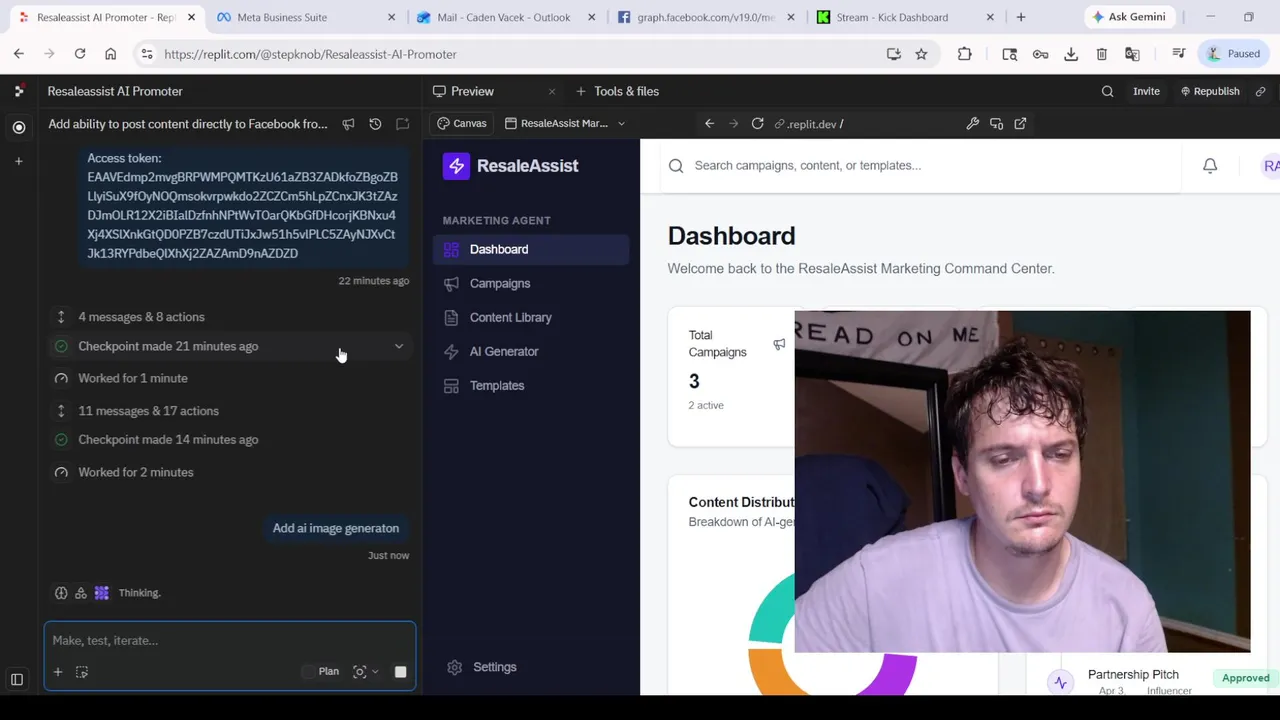Screen dimensions: 1280x720
Task: Open preview in new tab icon
Action: (1020, 124)
